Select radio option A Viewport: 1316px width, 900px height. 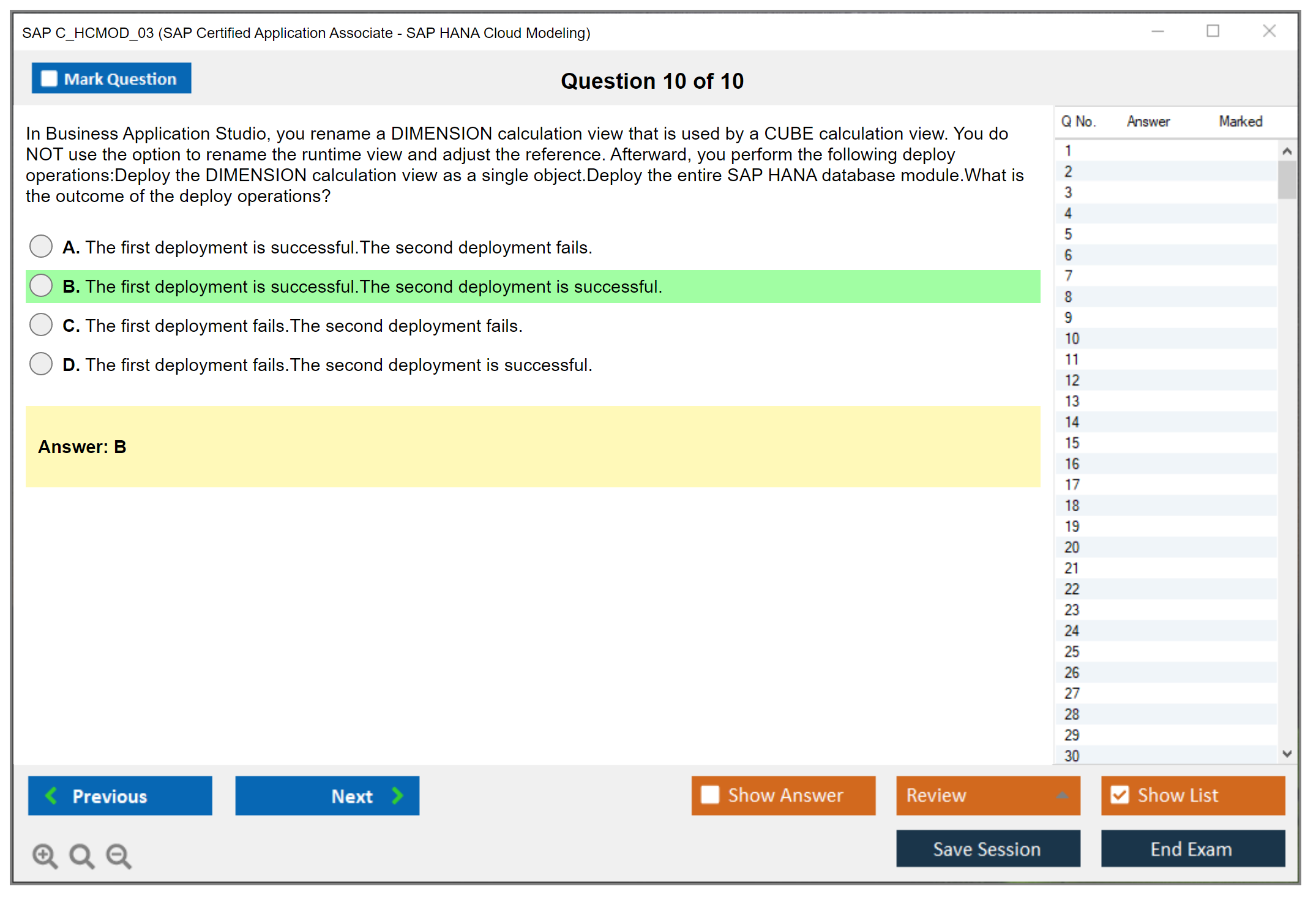(x=41, y=246)
